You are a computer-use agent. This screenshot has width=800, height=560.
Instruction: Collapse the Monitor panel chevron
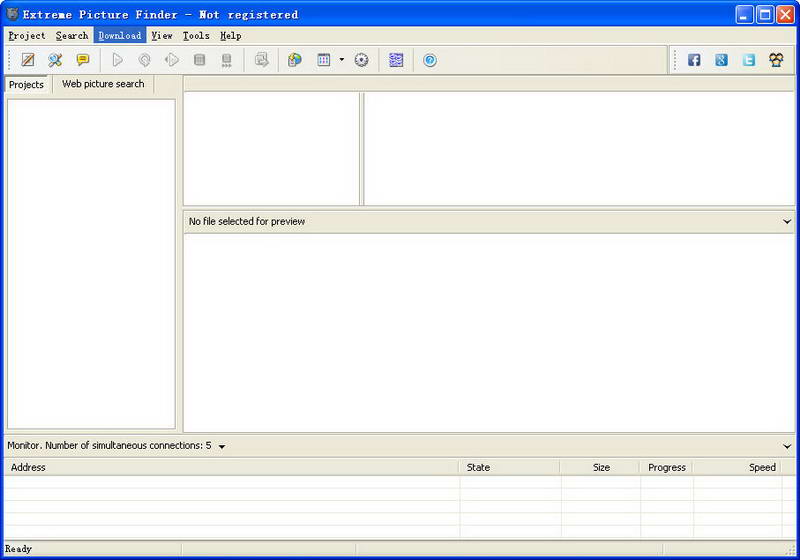pyautogui.click(x=787, y=446)
